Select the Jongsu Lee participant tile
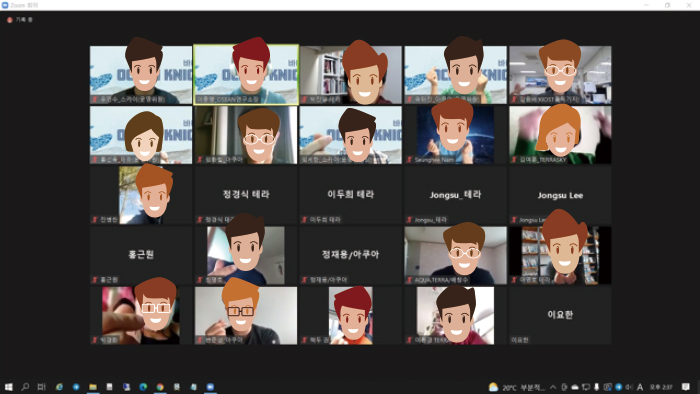The width and height of the screenshot is (700, 394). (560, 195)
